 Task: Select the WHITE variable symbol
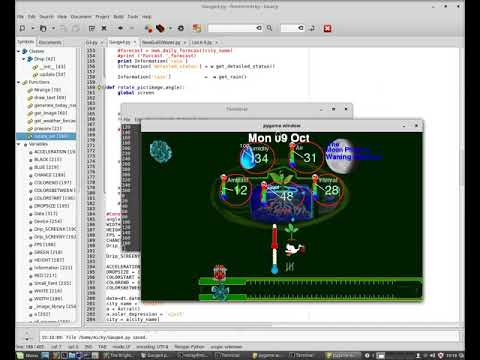click(48, 291)
